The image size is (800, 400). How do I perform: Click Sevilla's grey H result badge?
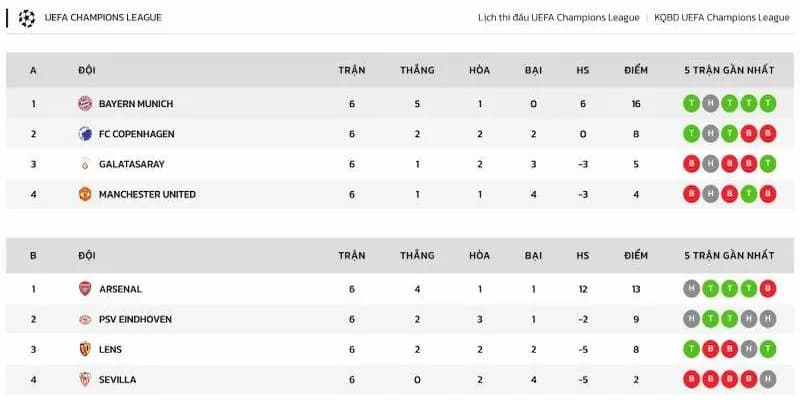point(767,379)
